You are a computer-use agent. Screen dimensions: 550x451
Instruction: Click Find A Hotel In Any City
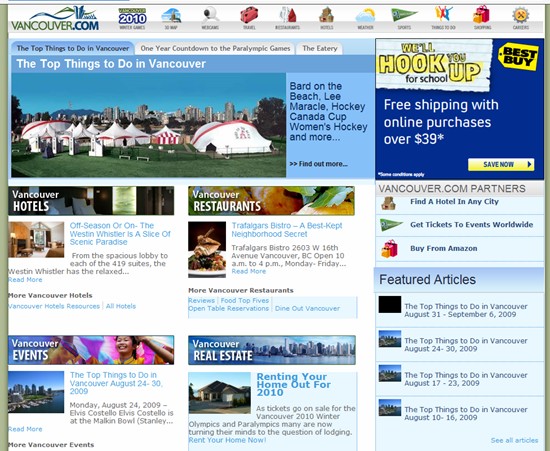pyautogui.click(x=454, y=202)
